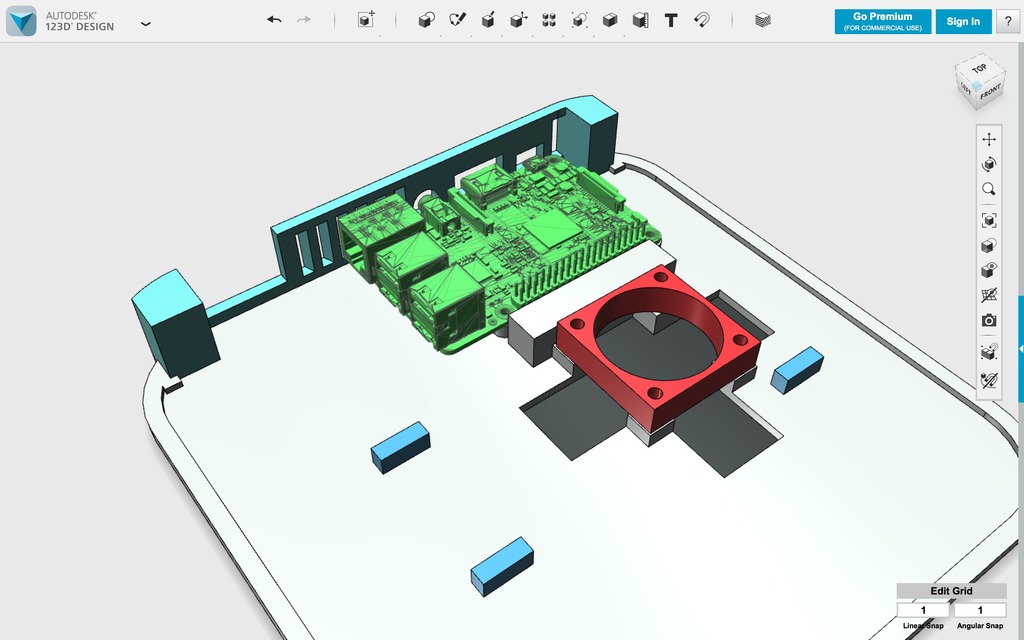Open the Materials menu
Viewport: 1024px width, 640px height.
(x=763, y=20)
